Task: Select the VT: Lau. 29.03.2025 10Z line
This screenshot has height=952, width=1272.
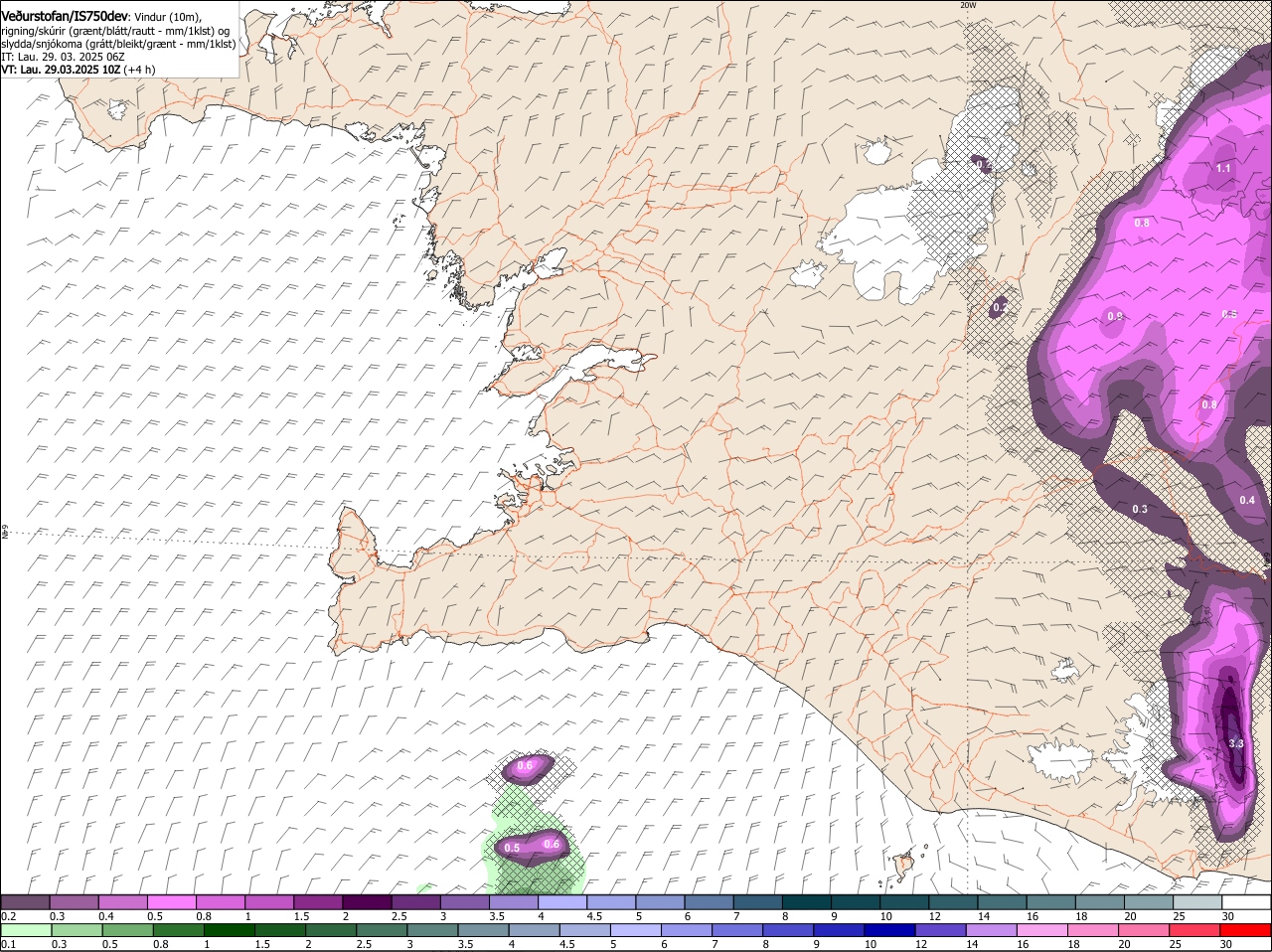Action: point(61,71)
